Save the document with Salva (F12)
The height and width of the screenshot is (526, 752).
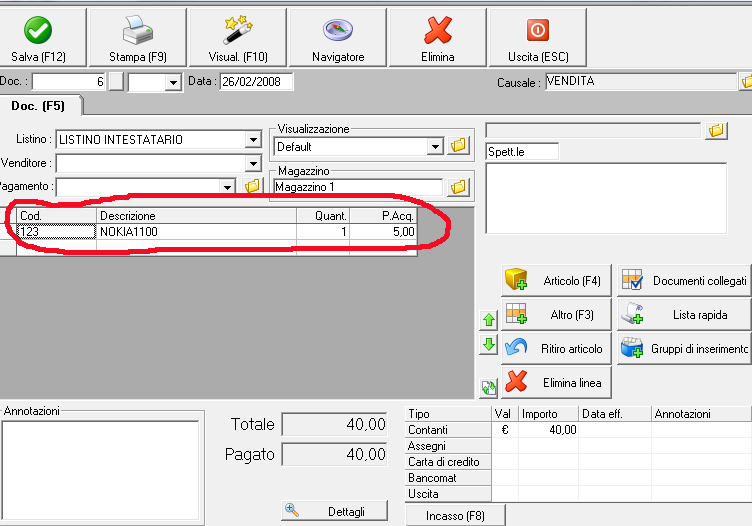(x=42, y=37)
